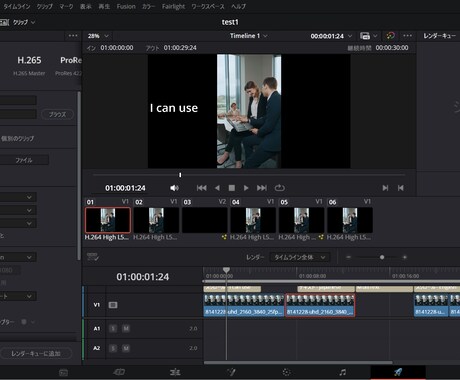Image resolution: width=460 pixels, height=380 pixels.
Task: Stop playback
Action: pos(232,188)
